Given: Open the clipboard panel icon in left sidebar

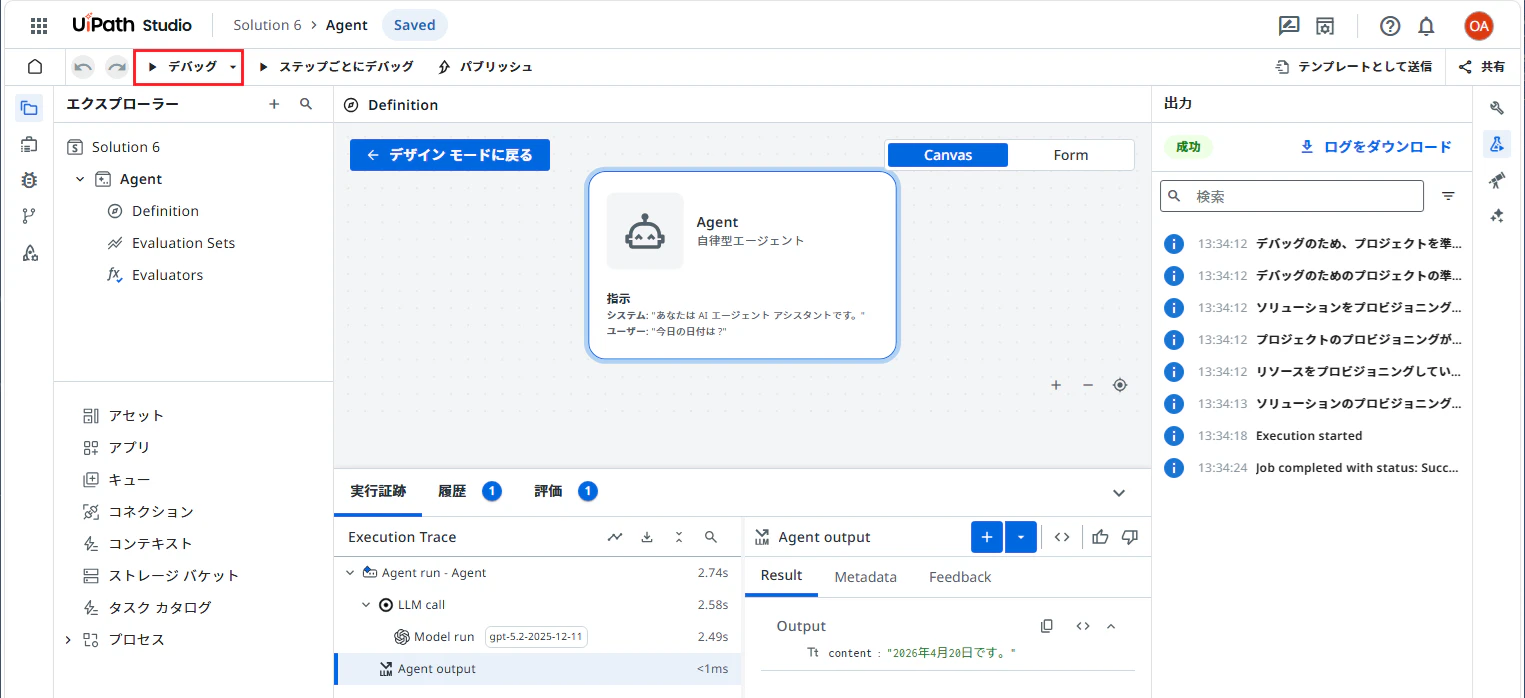Looking at the screenshot, I should coord(29,145).
